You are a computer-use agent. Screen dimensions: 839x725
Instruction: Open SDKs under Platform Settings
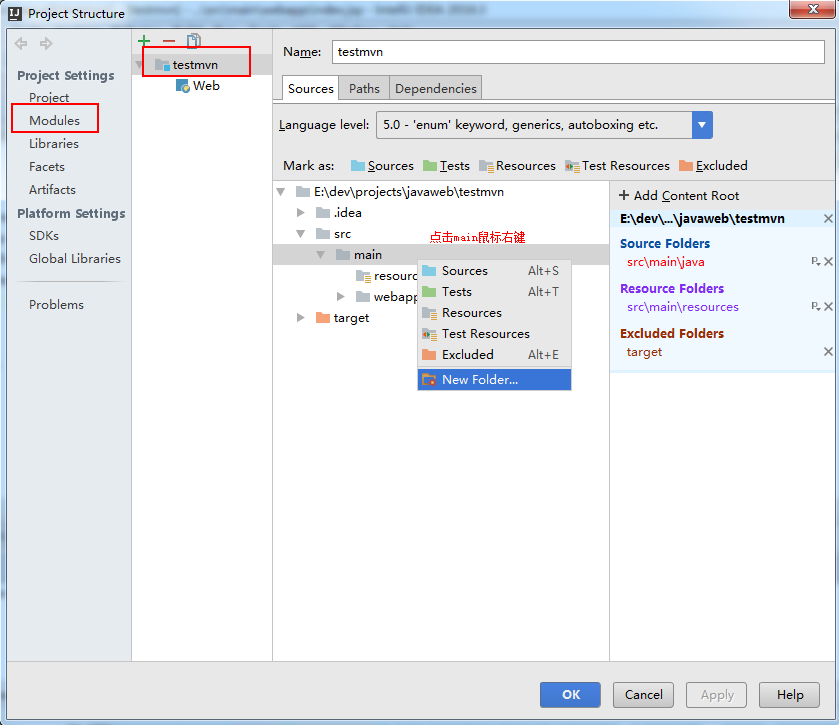pyautogui.click(x=44, y=235)
